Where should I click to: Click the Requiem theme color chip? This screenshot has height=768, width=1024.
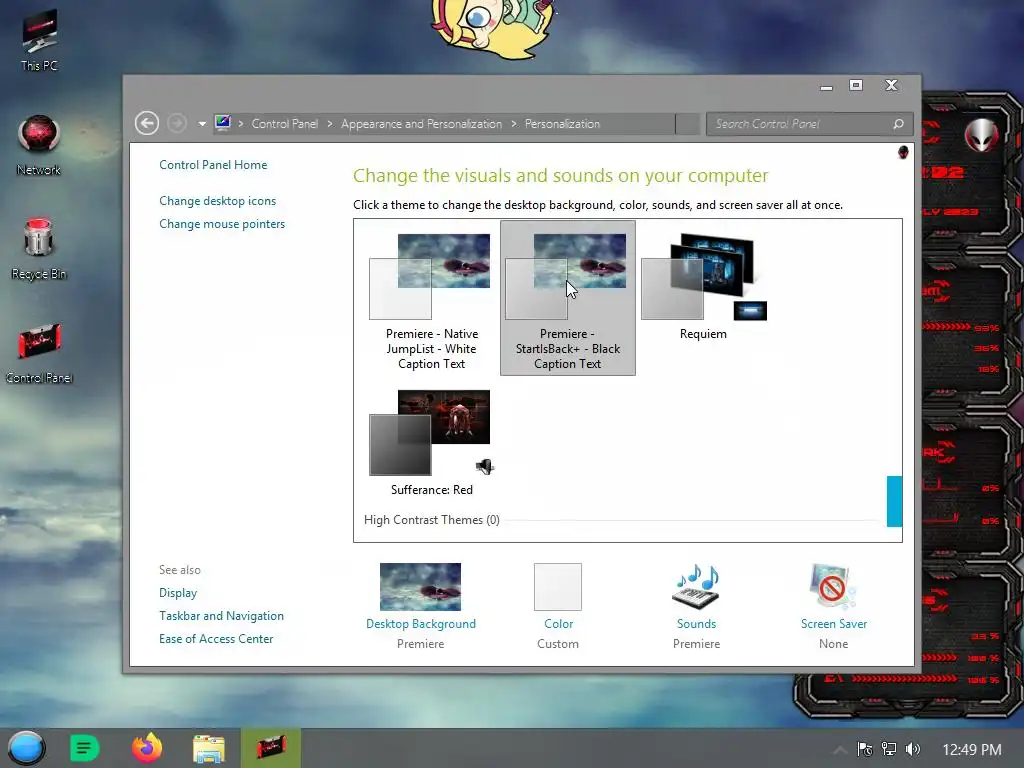pos(672,289)
